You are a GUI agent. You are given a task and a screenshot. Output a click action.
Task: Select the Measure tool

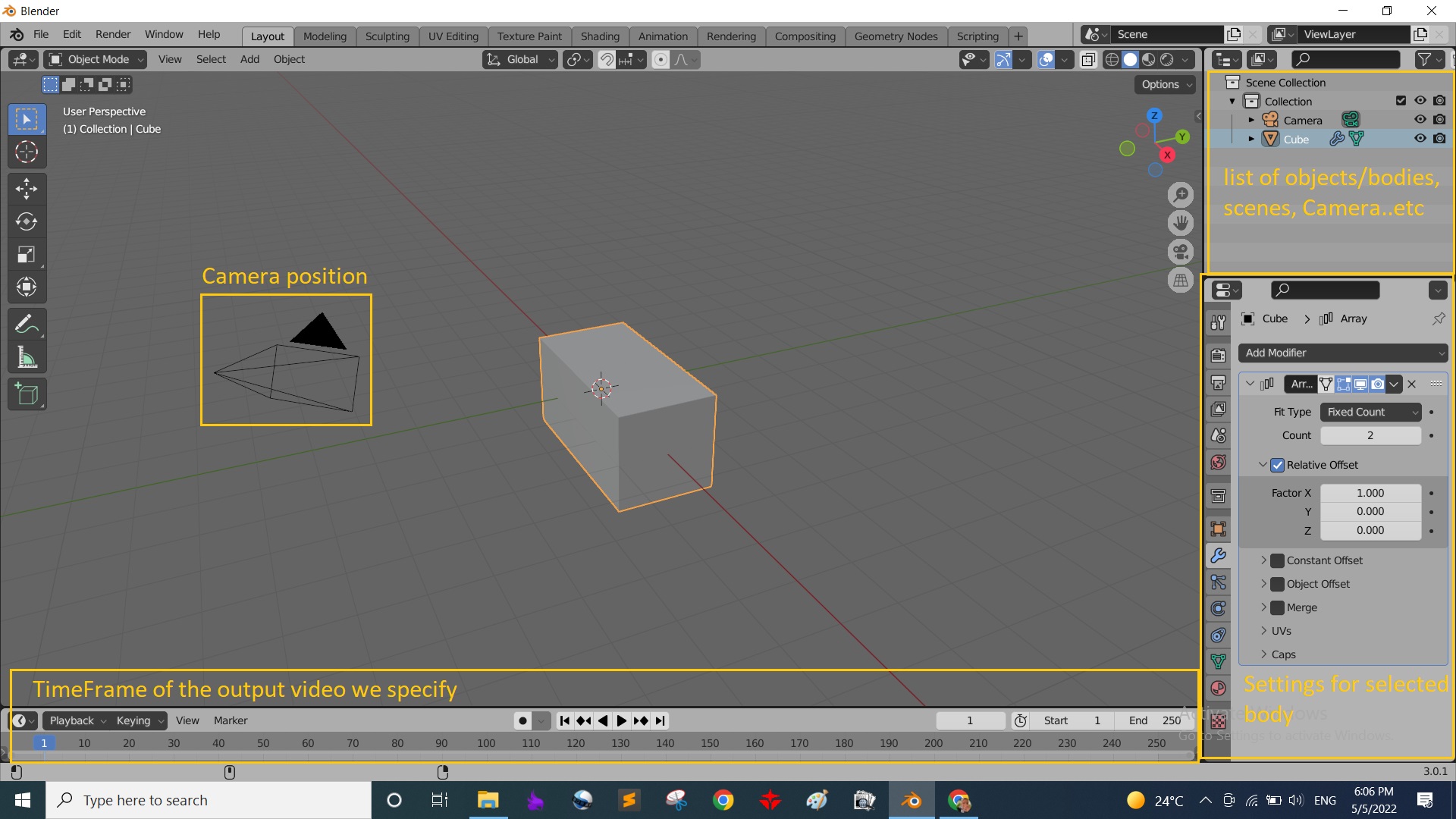tap(27, 357)
